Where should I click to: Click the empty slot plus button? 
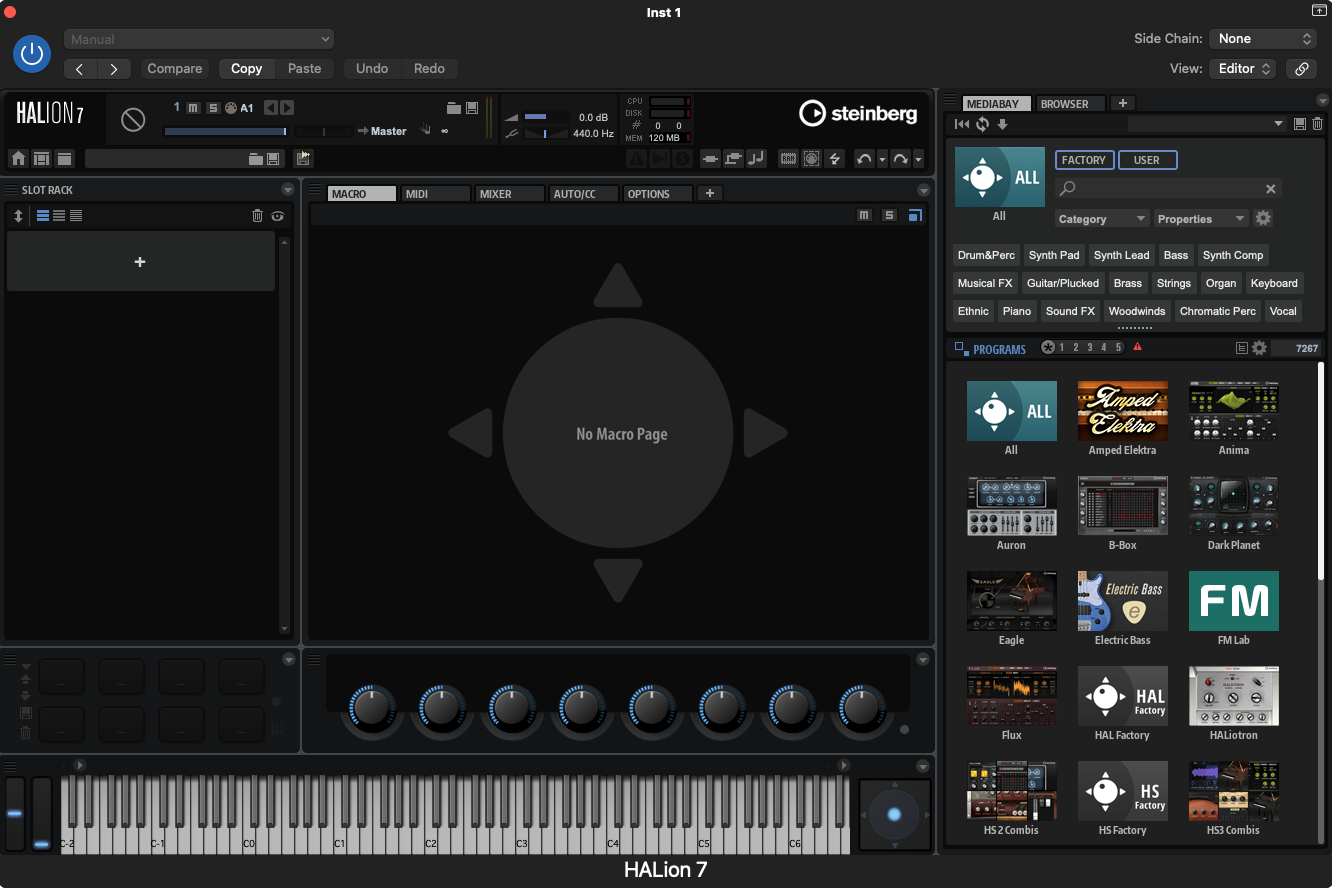(x=140, y=262)
